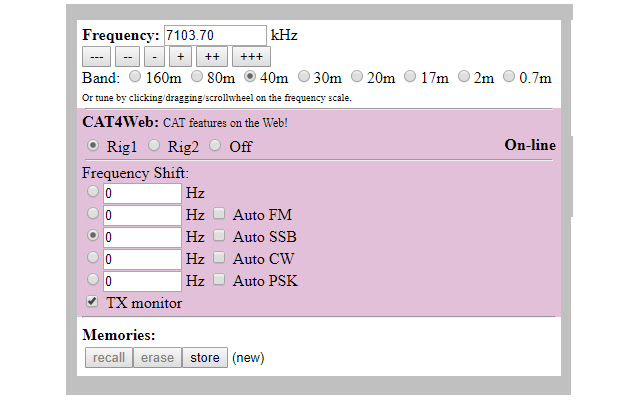Viewport: 640px width, 400px height.
Task: Click the single '-' step down button
Action: pyautogui.click(x=154, y=57)
